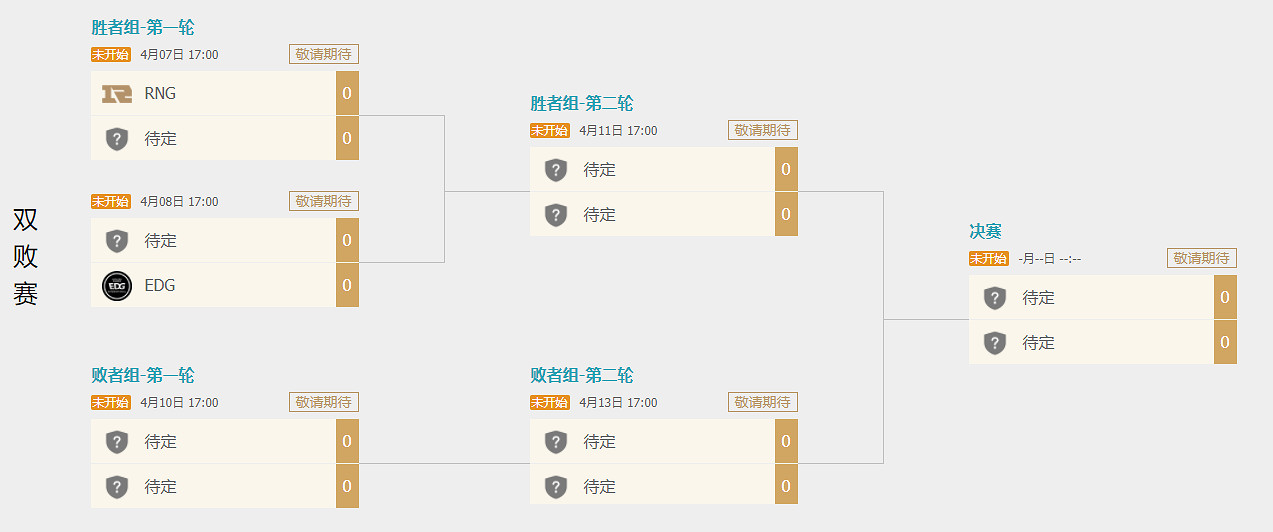This screenshot has height=532, width=1273.
Task: Click bottom shield icon in 败者组-第一轮
Action: [117, 487]
